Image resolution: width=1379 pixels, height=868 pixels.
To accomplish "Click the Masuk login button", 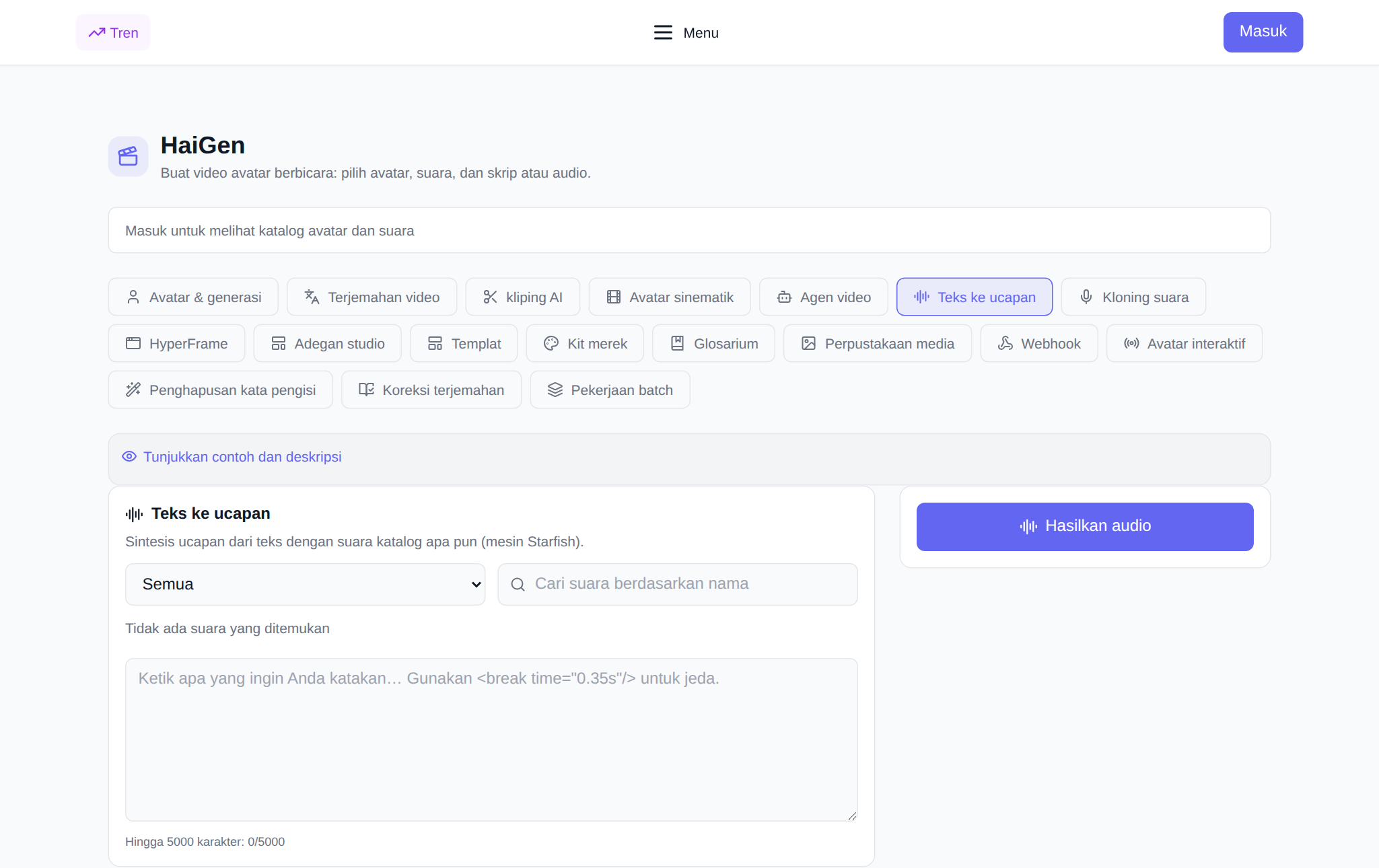I will pyautogui.click(x=1263, y=32).
